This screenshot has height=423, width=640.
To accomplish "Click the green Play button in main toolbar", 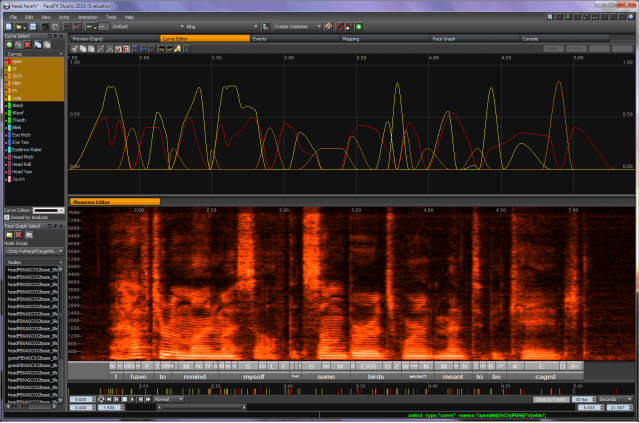I will pyautogui.click(x=359, y=27).
